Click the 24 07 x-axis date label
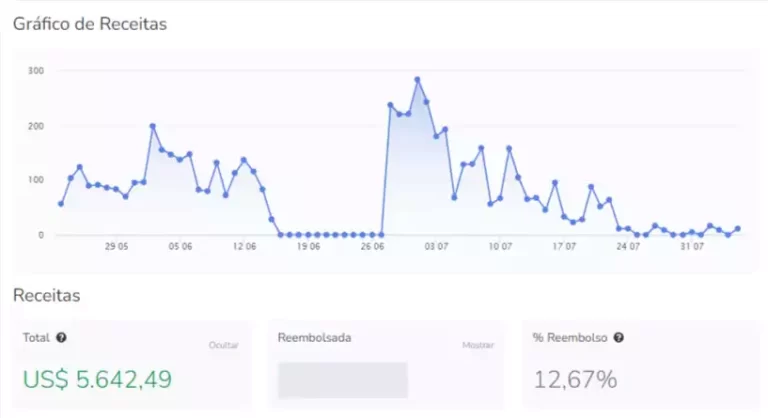 coord(628,246)
